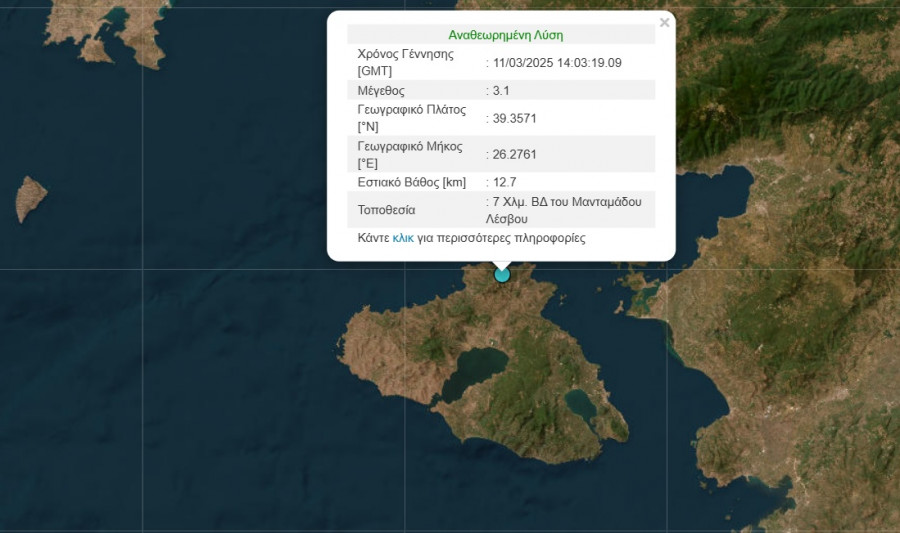The image size is (900, 533).
Task: Click the teal earthquake epicenter marker
Action: click(x=502, y=274)
